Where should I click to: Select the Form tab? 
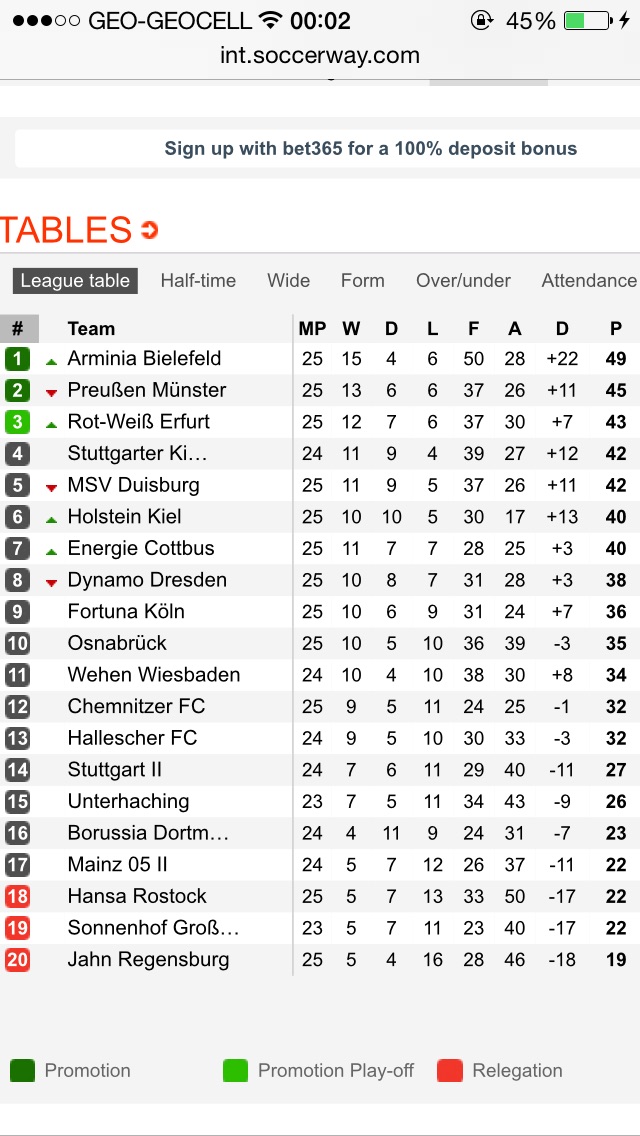click(x=362, y=281)
